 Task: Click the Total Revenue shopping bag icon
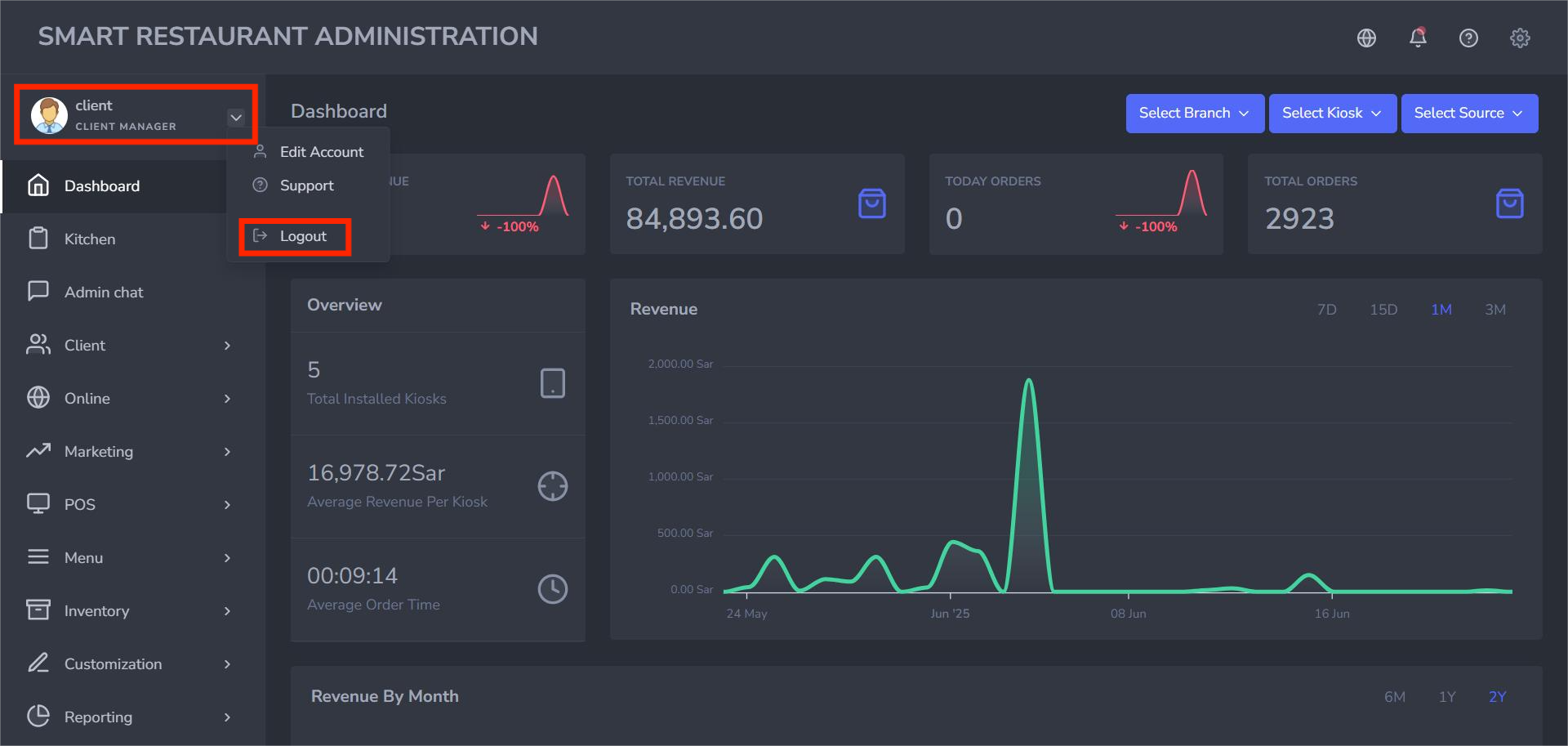tap(872, 203)
